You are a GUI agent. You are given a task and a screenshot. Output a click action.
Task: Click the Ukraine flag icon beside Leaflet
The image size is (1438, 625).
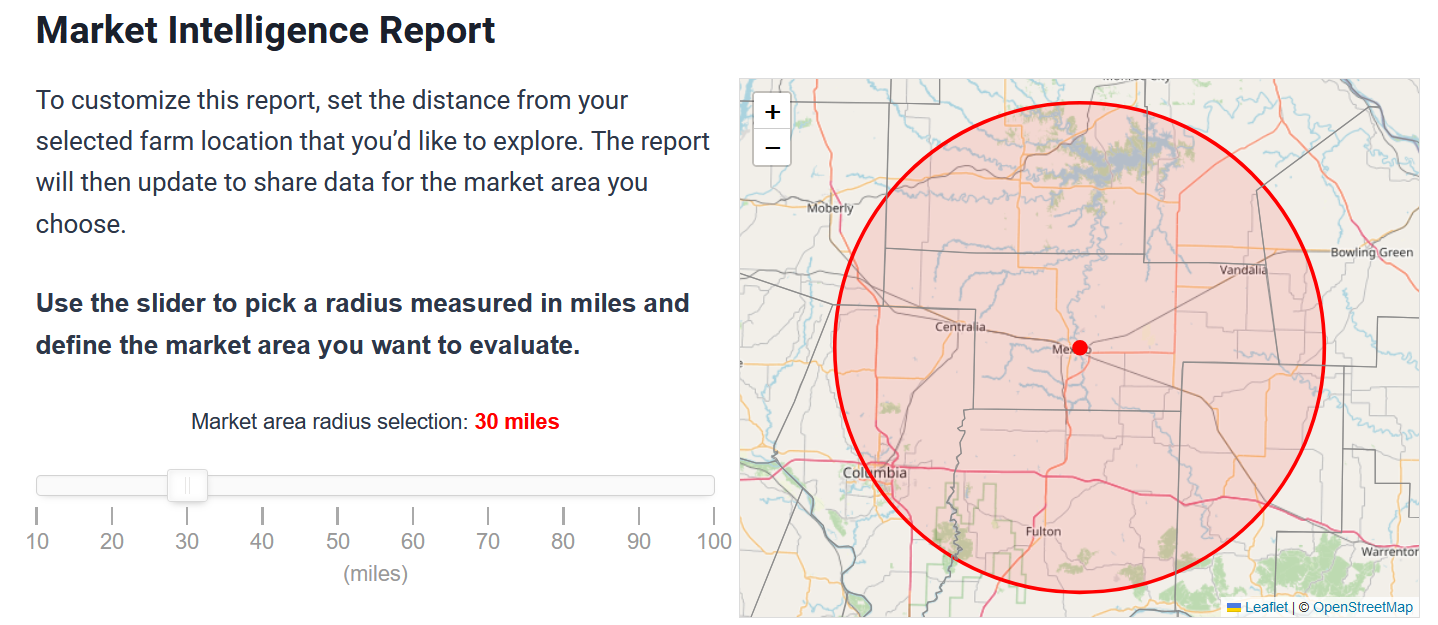[x=1234, y=607]
